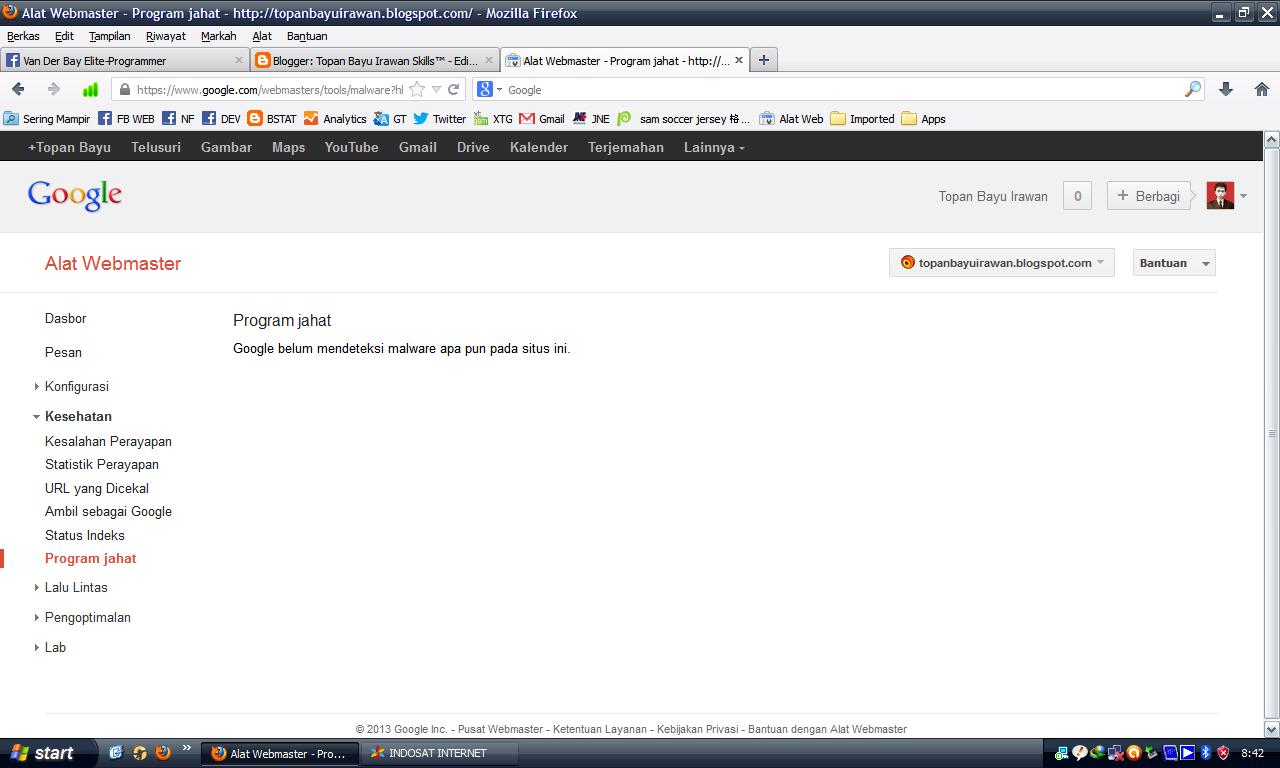Click the forward navigation arrow
Viewport: 1280px width, 768px height.
(x=53, y=89)
